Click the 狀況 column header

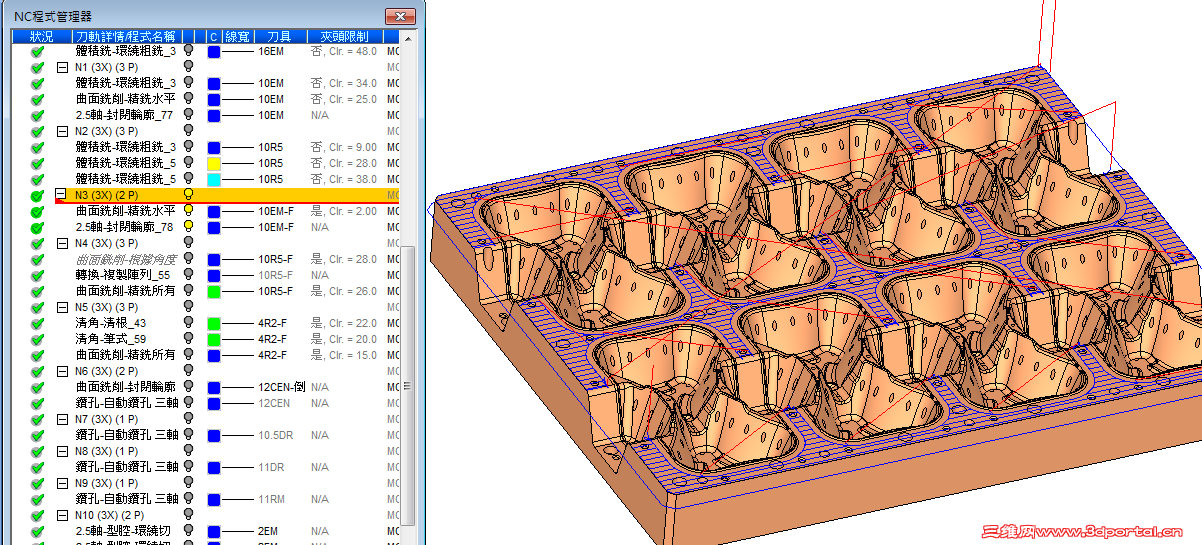[x=42, y=36]
